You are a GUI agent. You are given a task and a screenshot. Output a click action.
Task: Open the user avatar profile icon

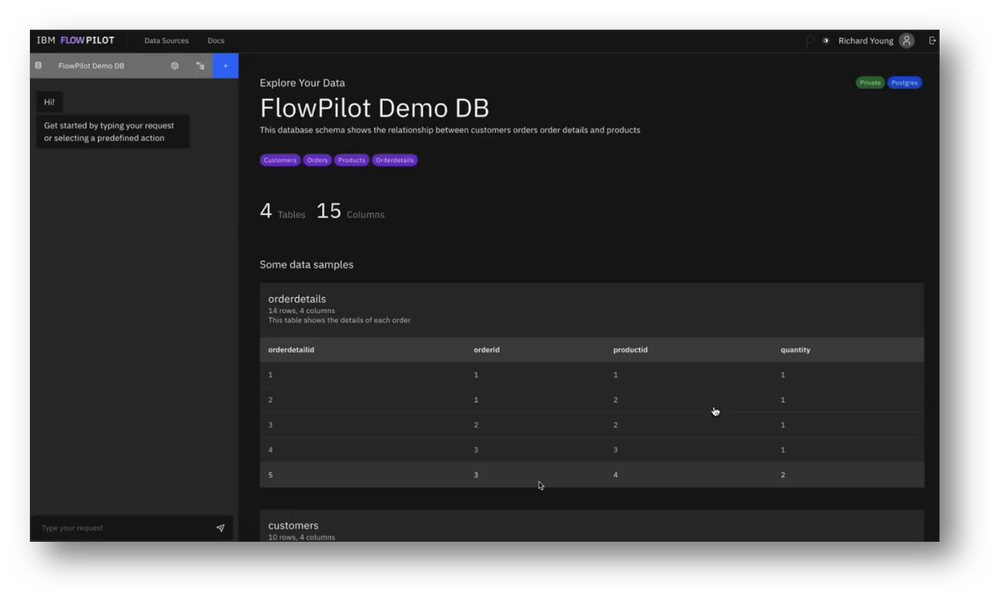(906, 41)
